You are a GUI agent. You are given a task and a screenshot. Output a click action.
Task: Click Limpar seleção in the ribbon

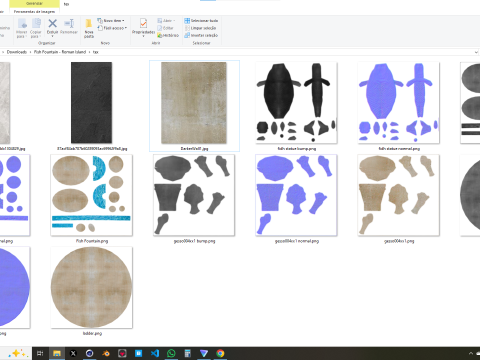pos(200,28)
